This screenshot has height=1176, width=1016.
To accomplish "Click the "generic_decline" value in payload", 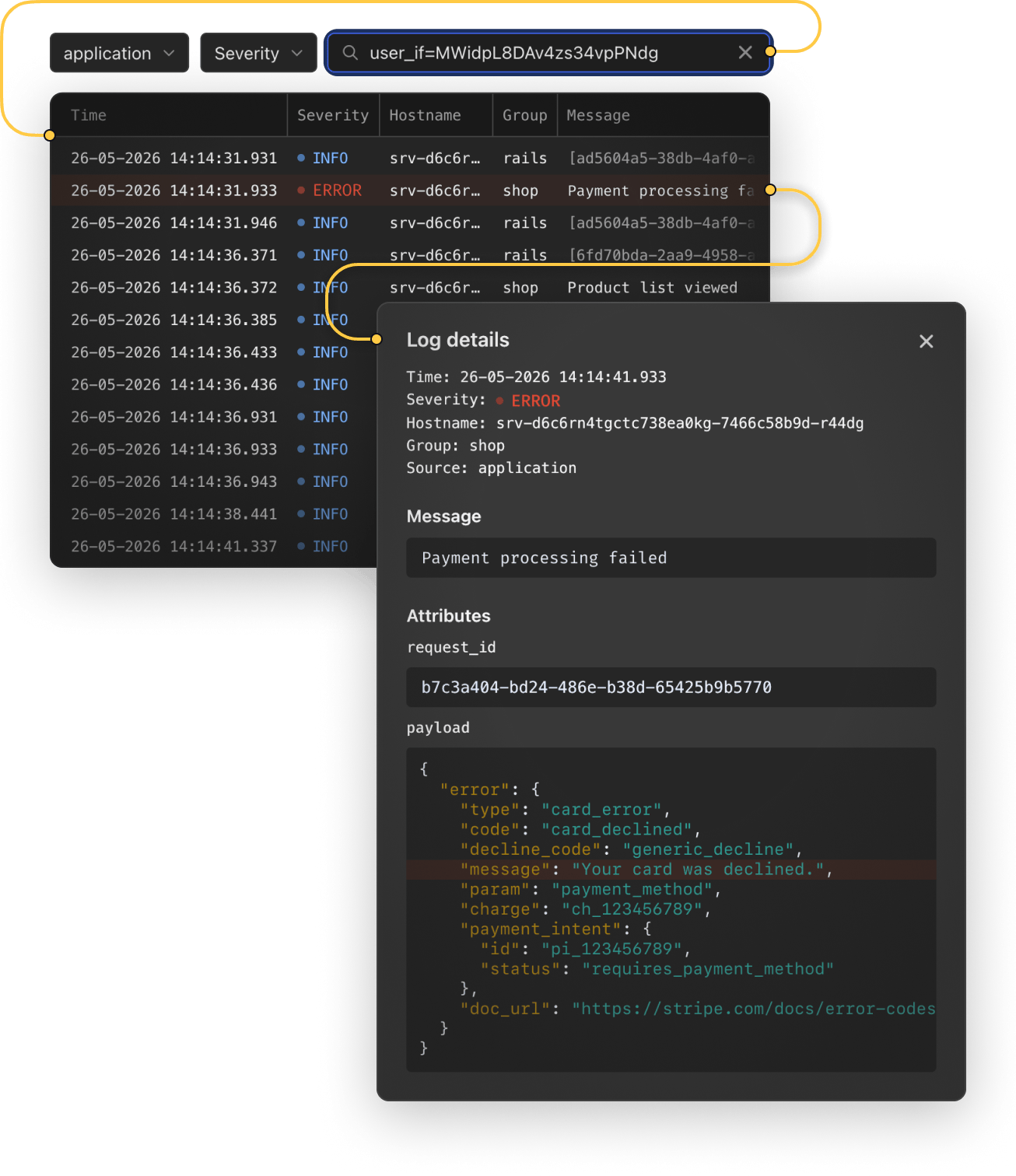I will pos(708,849).
